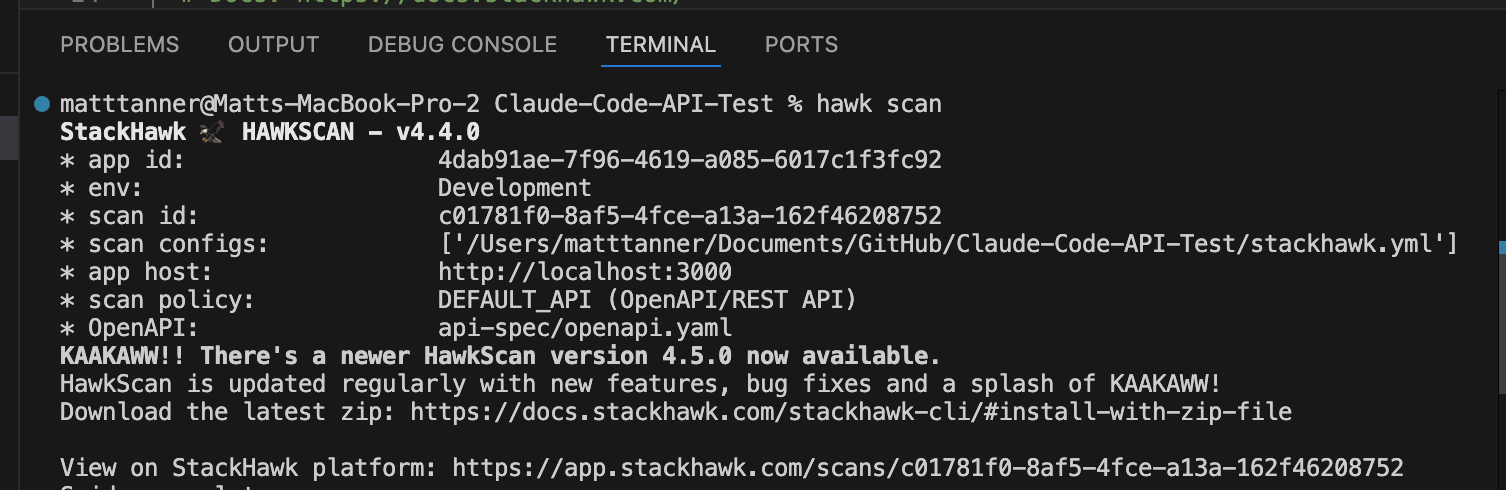Viewport: 1506px width, 490px height.
Task: Click the scan id value starting with c01781f0
Action: 690,216
